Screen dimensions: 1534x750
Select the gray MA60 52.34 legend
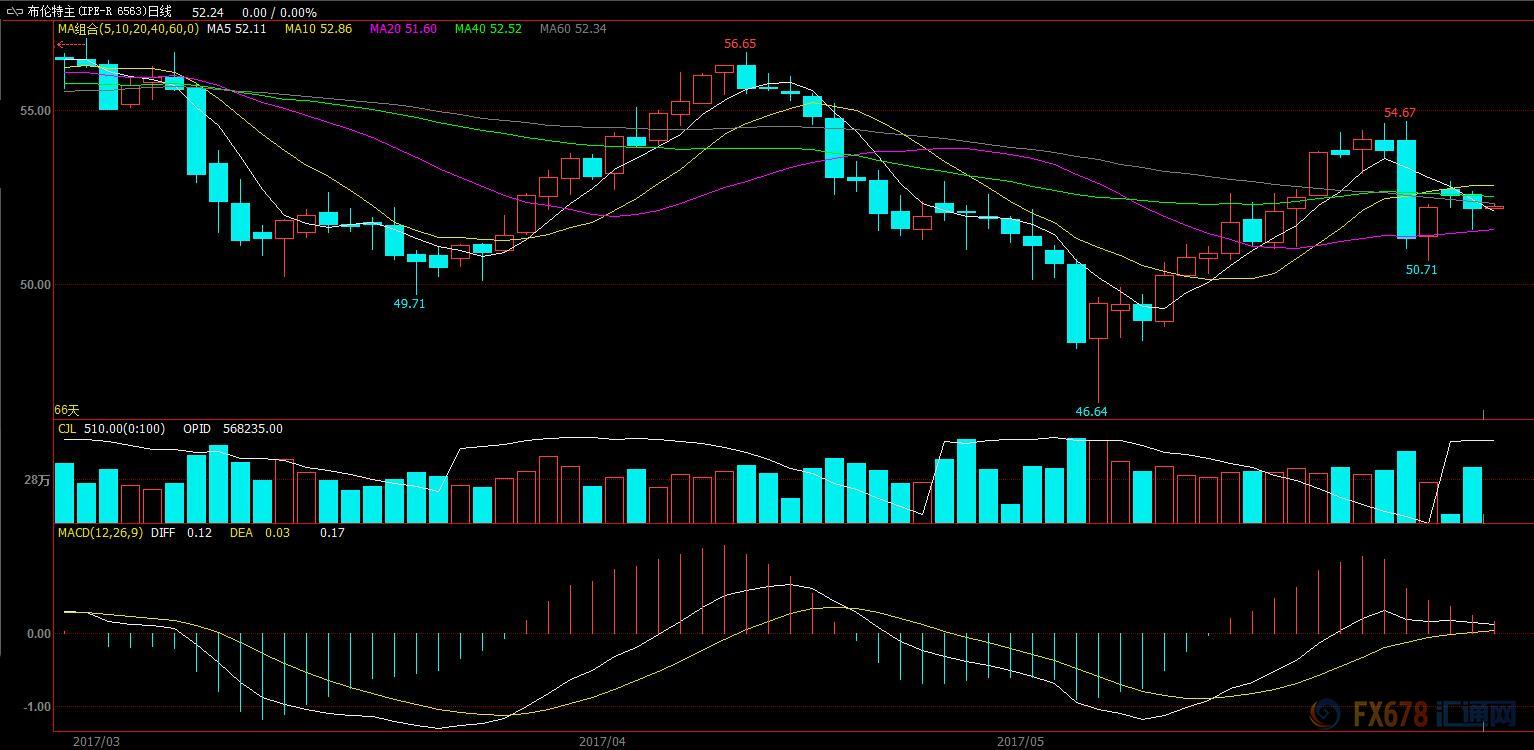pos(573,29)
